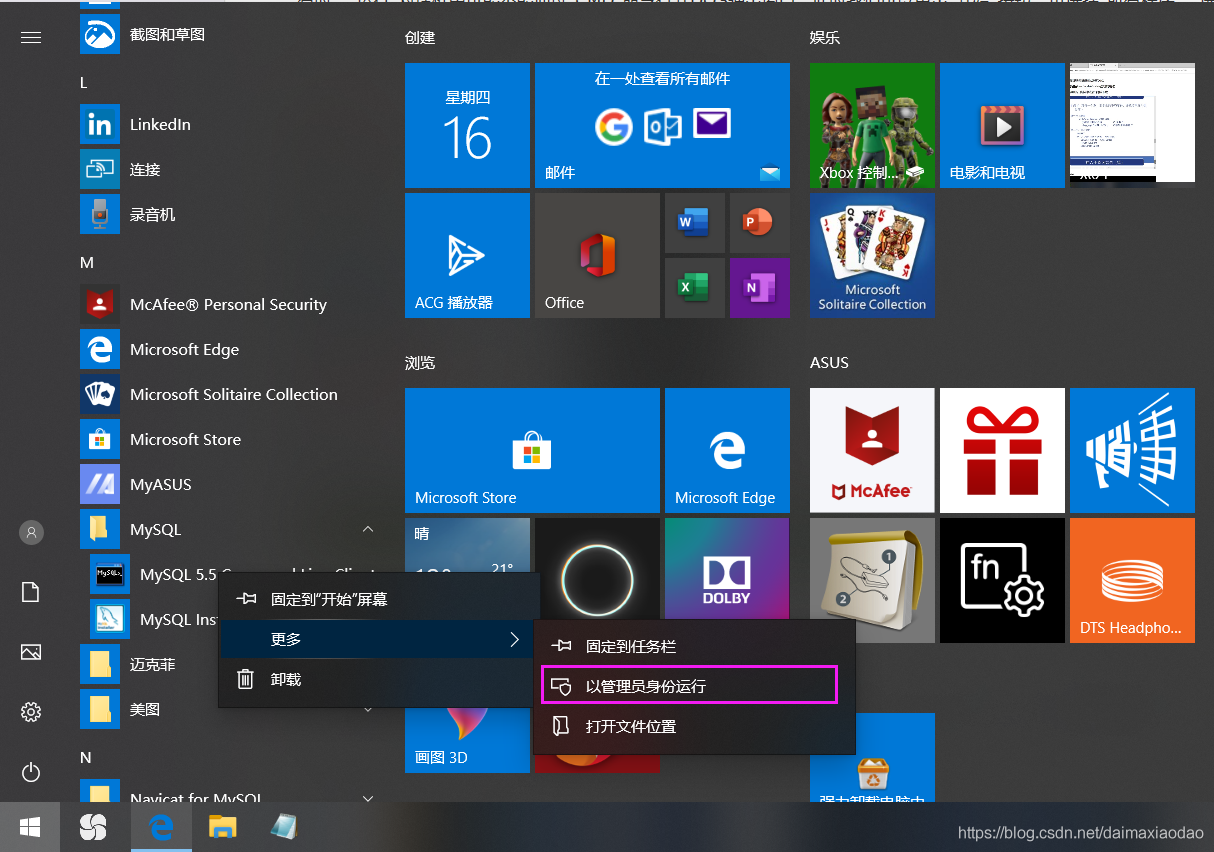
Task: Open the glowing circle (Cortana) tile
Action: 597,570
